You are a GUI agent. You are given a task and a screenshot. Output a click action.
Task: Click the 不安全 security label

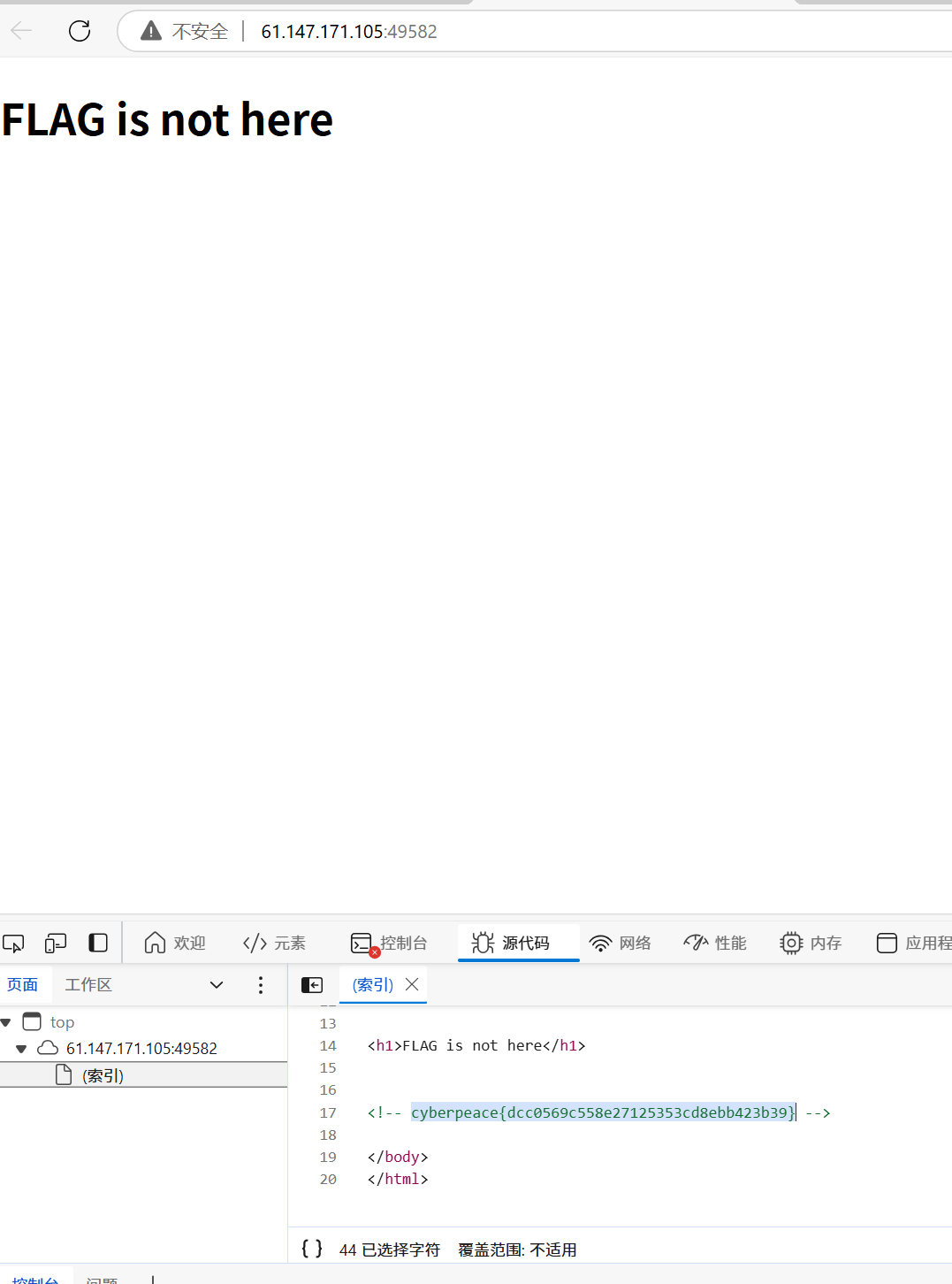pos(200,32)
